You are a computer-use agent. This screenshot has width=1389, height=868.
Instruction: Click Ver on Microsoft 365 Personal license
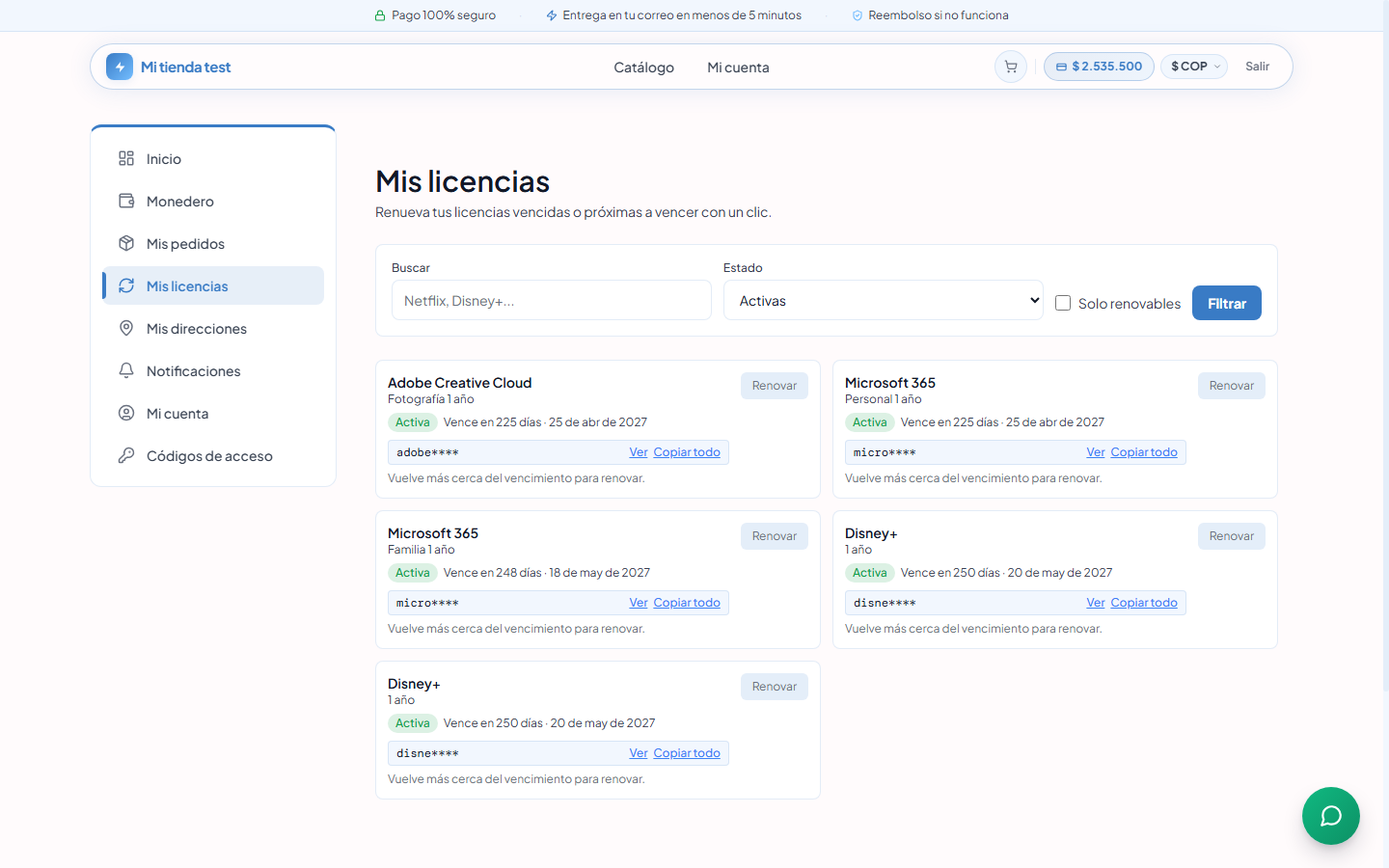pos(1096,452)
